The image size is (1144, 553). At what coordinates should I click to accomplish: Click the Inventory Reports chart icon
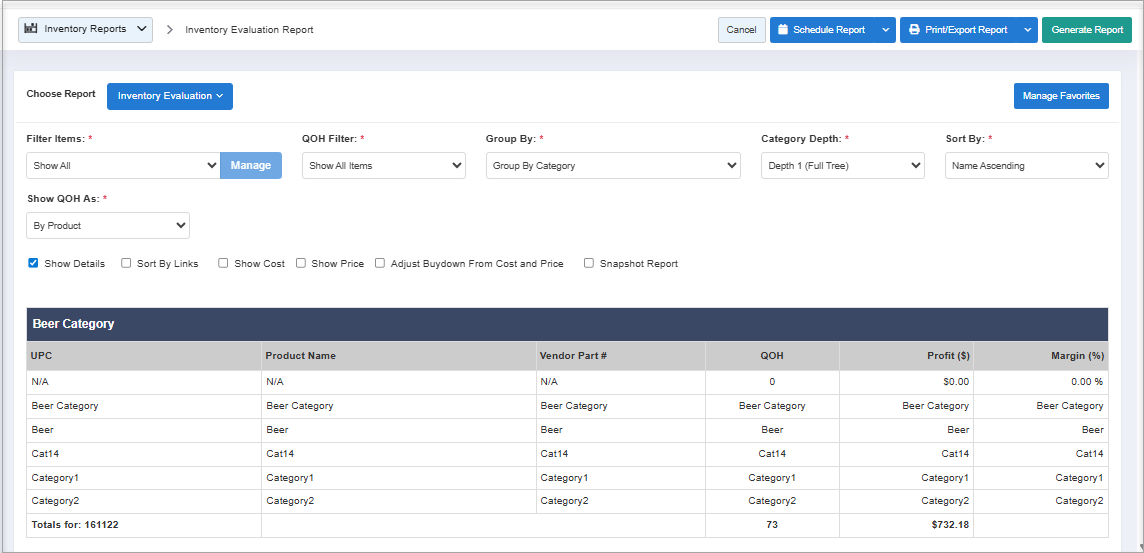(31, 29)
